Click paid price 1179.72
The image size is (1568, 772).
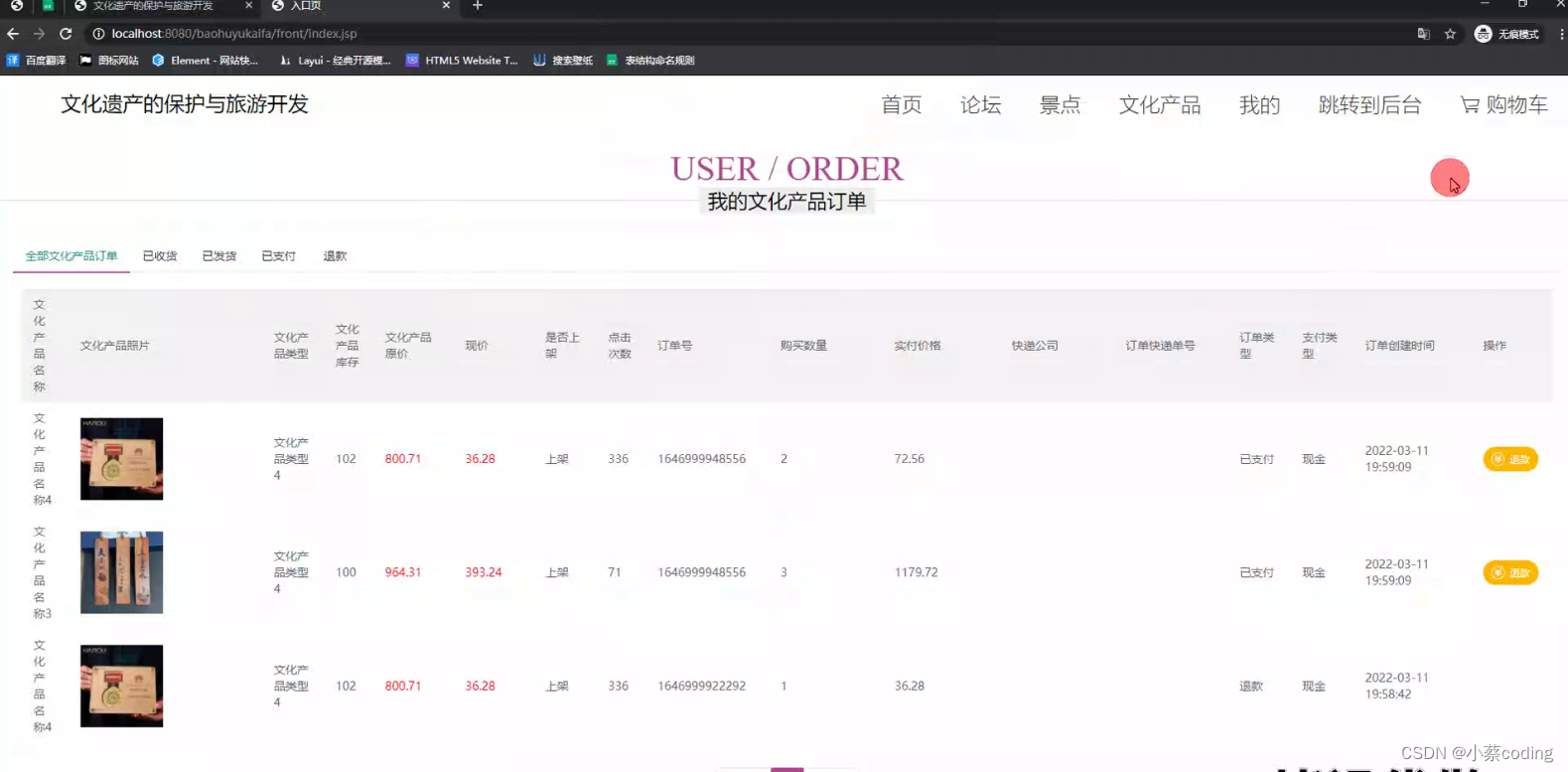pyautogui.click(x=916, y=572)
